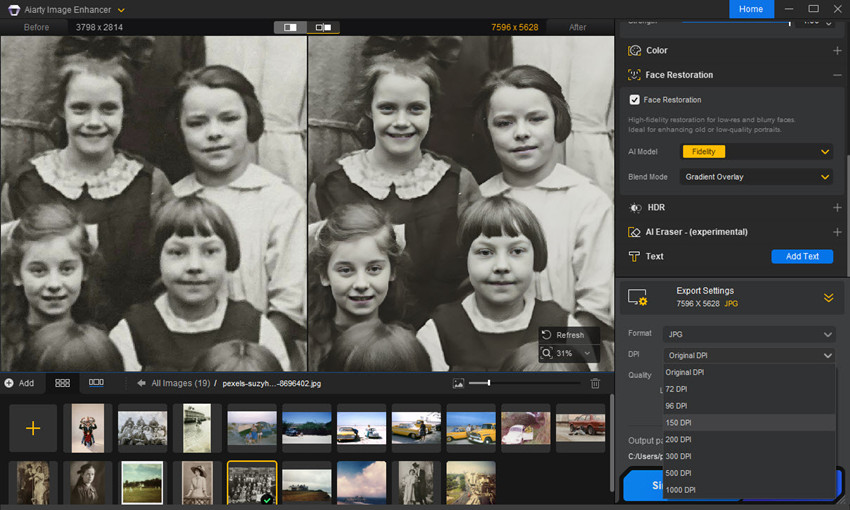This screenshot has width=850, height=510.
Task: Select 72 DPI option
Action: 749,389
